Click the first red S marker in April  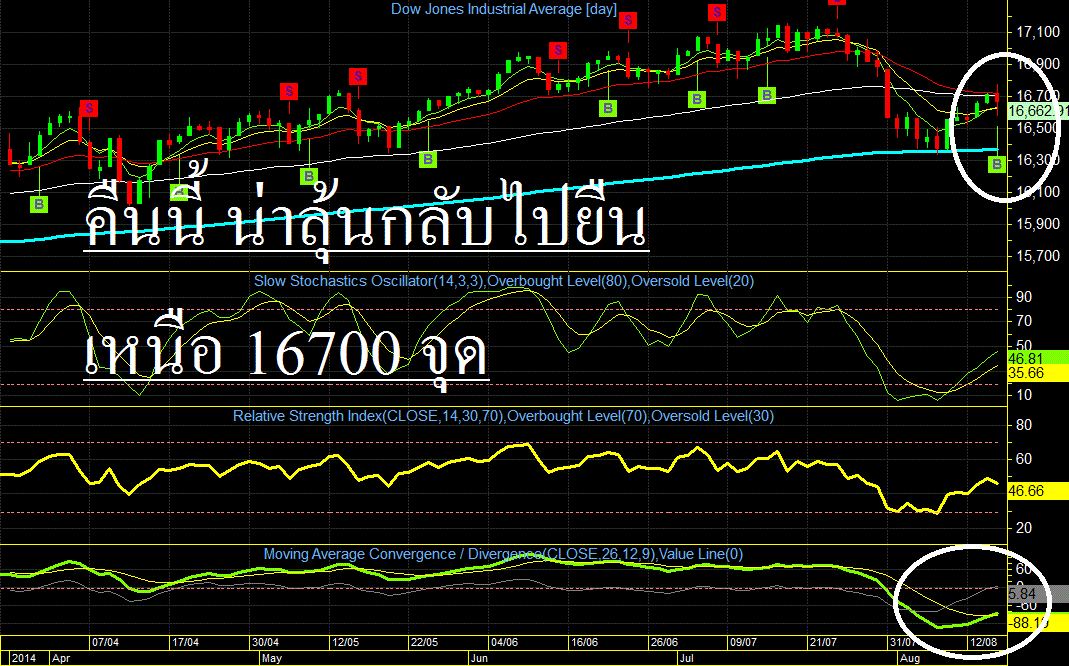89,108
